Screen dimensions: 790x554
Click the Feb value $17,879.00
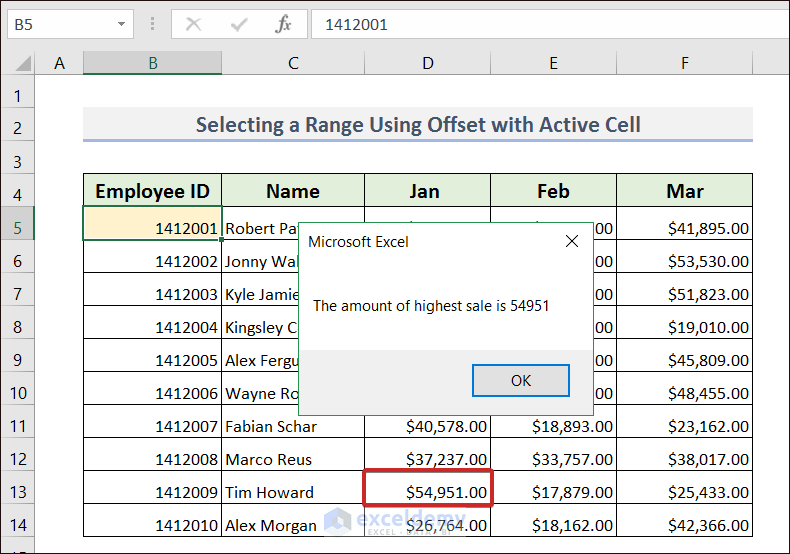[x=553, y=488]
